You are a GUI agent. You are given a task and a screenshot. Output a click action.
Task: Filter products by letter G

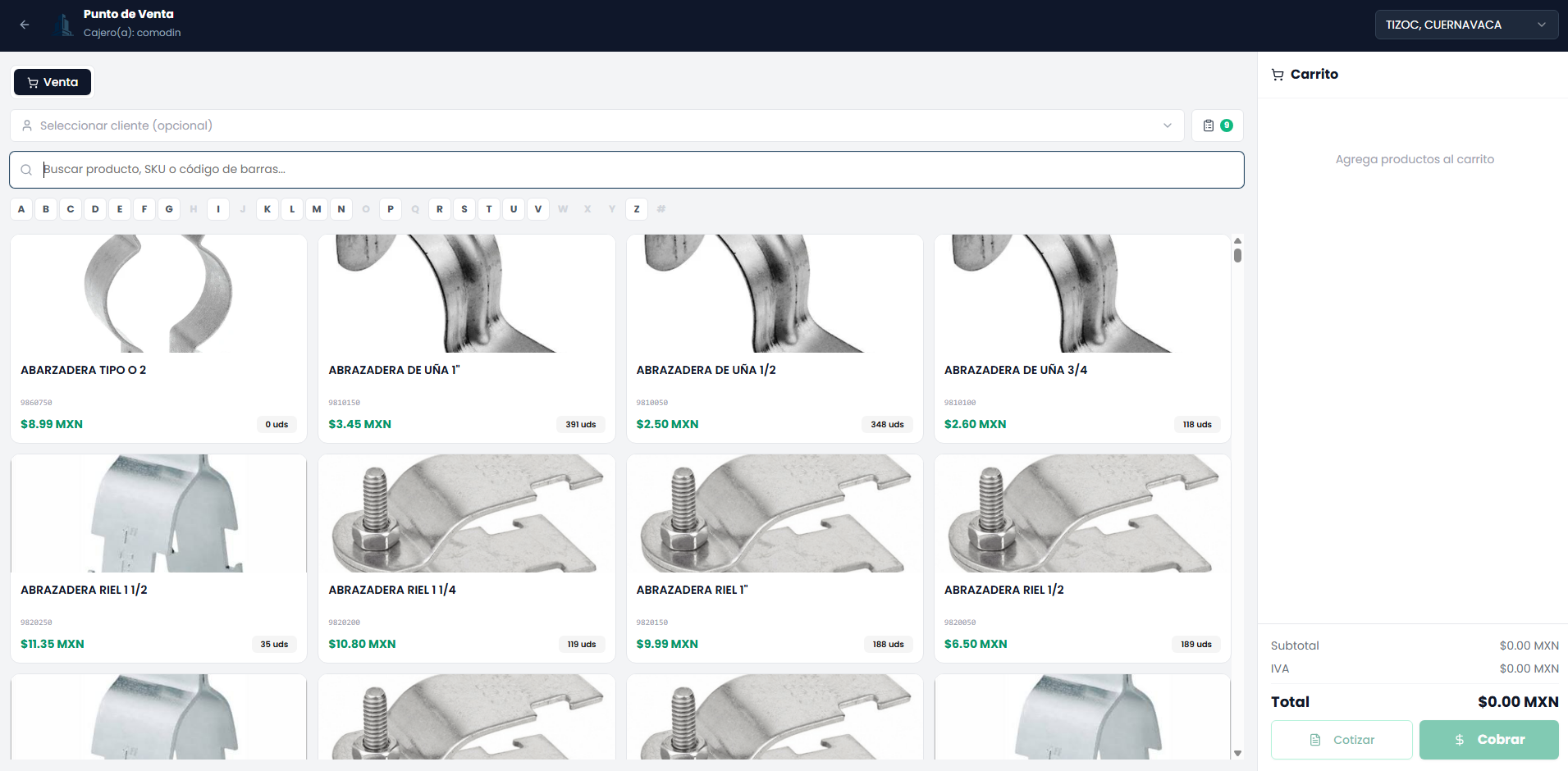[169, 209]
